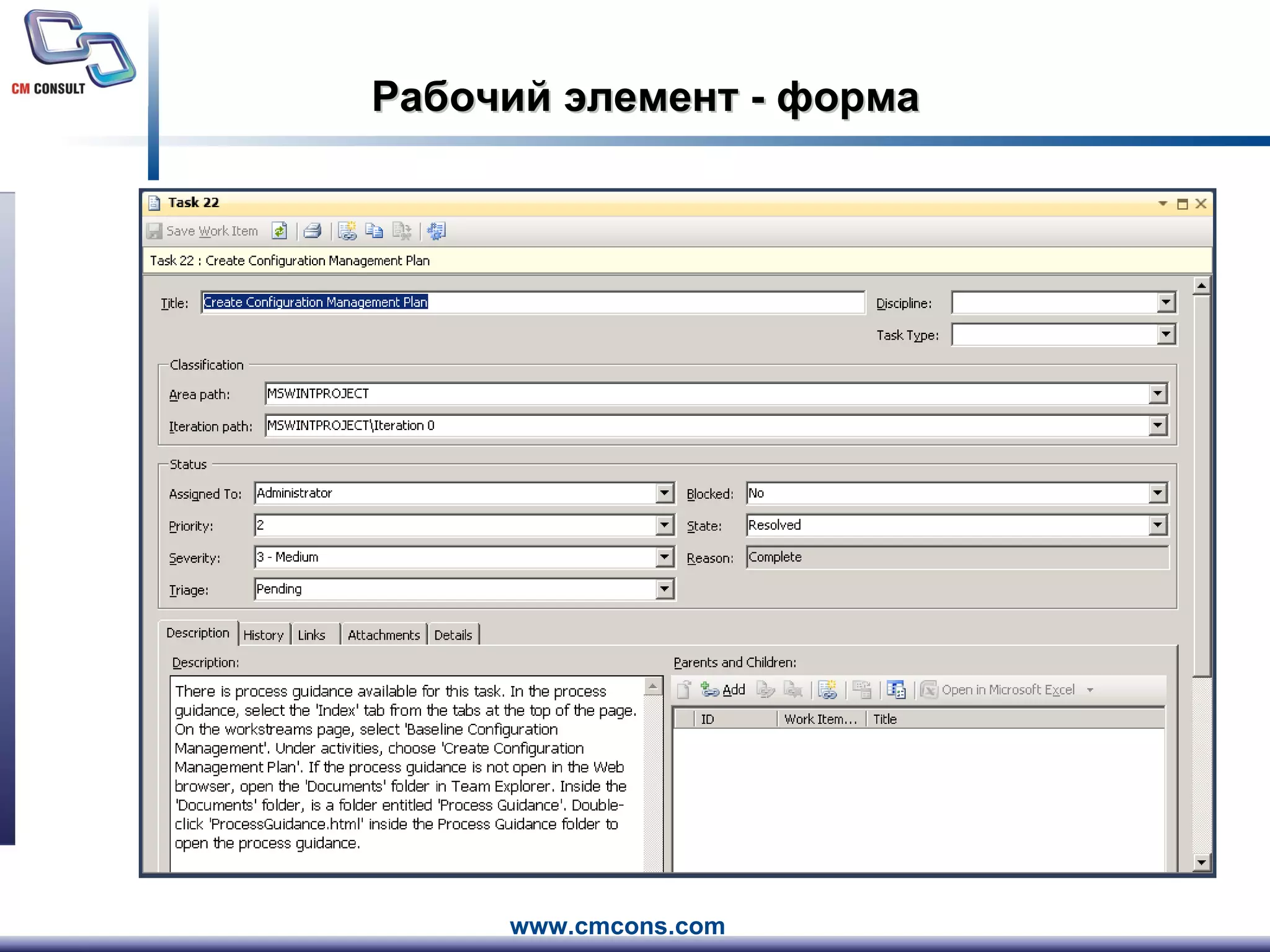Click the grayed link hierarchy icon
This screenshot has width=1270, height=952.
862,690
